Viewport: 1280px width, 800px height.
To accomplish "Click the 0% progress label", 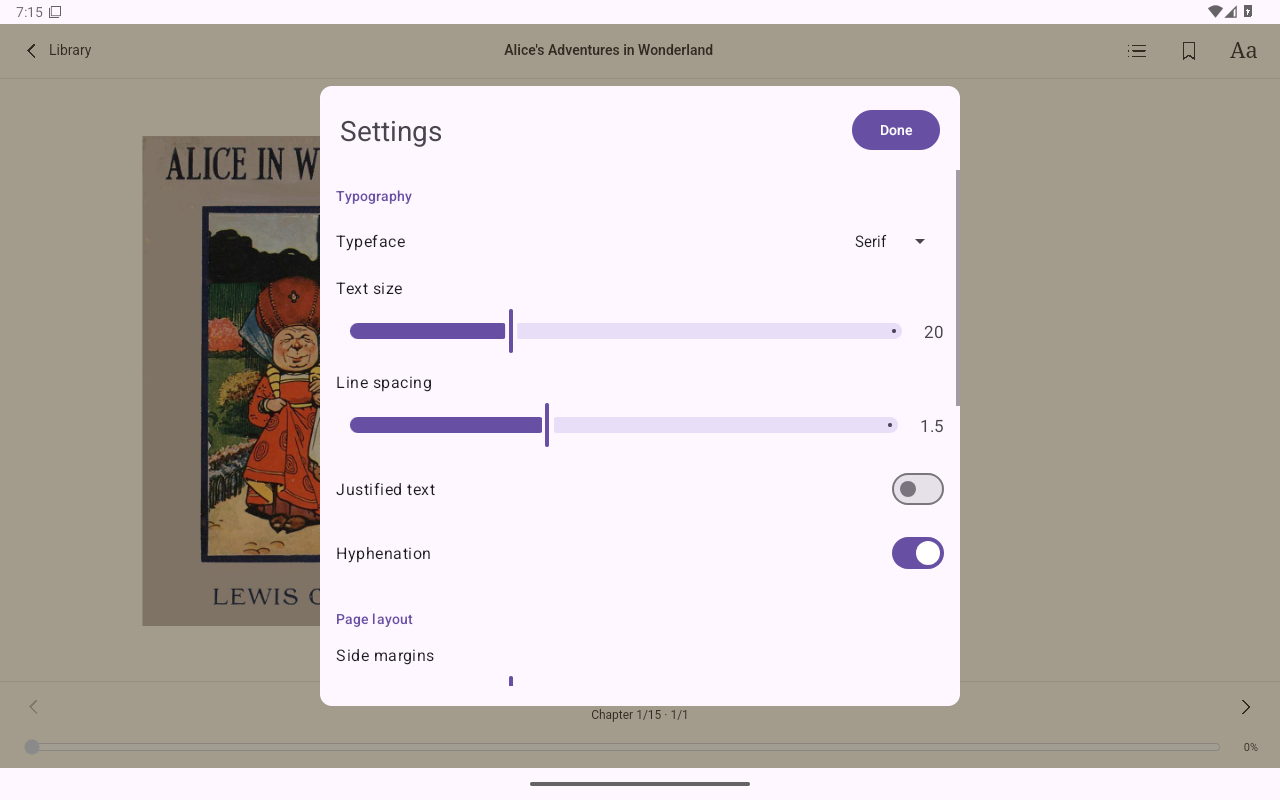I will 1250,747.
